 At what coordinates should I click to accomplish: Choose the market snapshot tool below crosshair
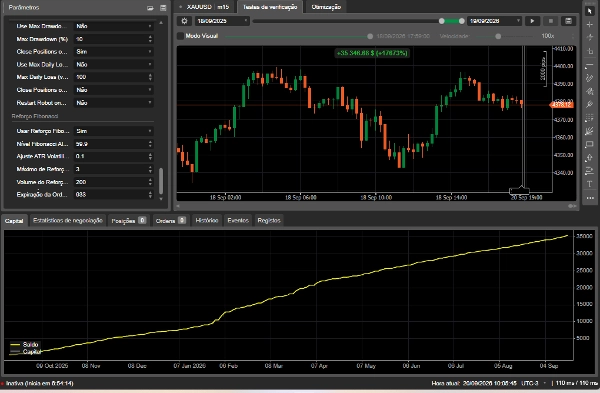[x=590, y=38]
